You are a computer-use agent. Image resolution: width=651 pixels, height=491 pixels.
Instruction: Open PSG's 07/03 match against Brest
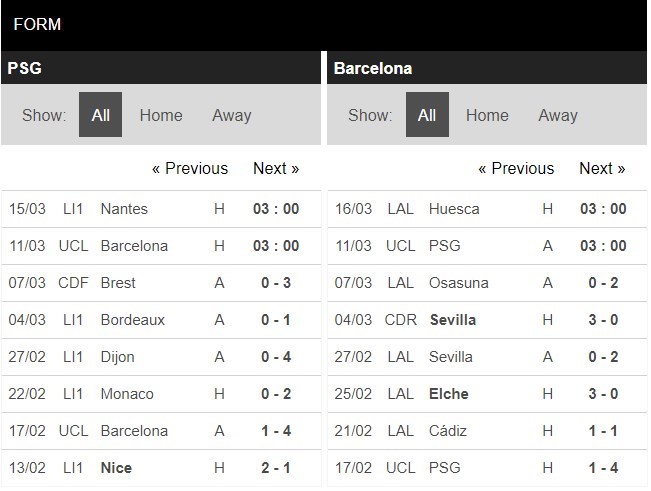coord(118,283)
